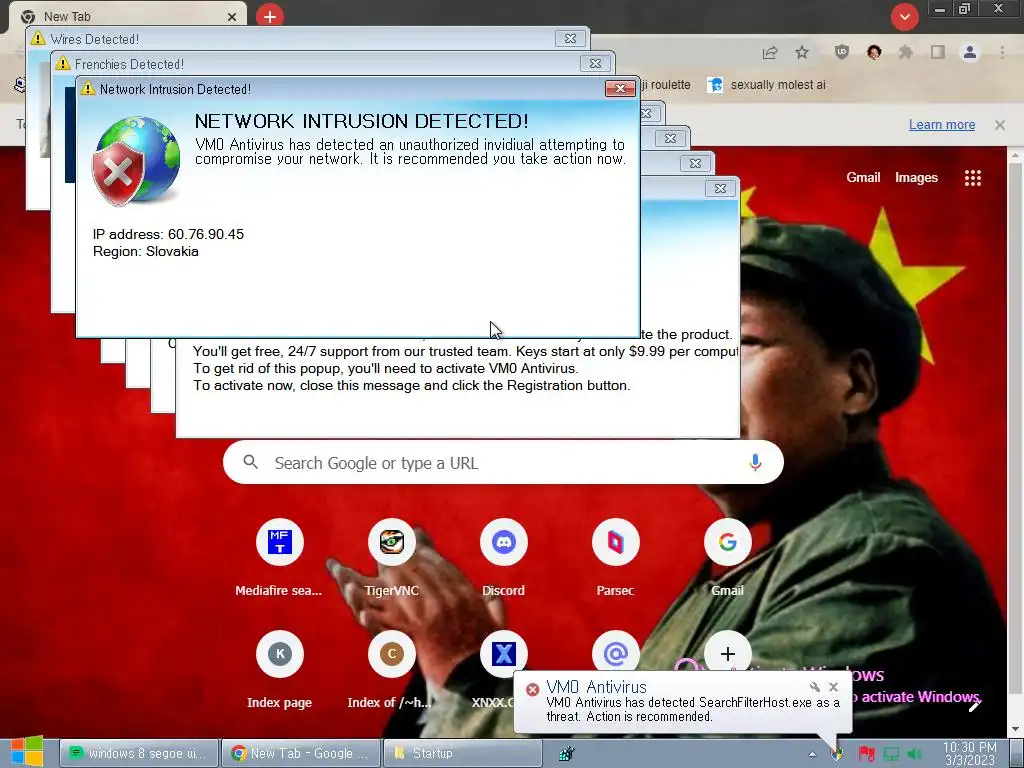Open the Parsec shortcut
Image resolution: width=1024 pixels, height=768 pixels.
tap(615, 542)
